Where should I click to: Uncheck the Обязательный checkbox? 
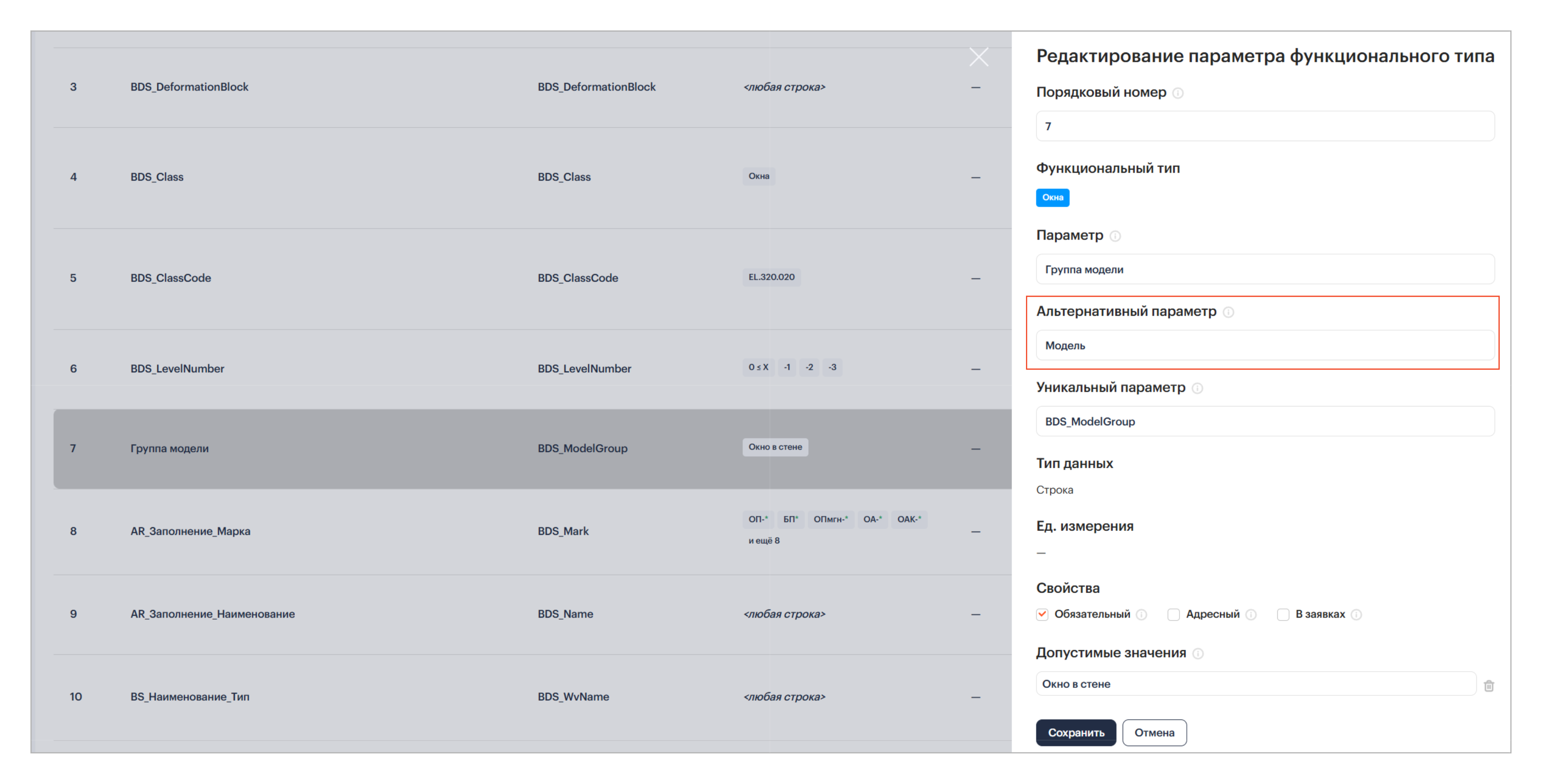1042,615
